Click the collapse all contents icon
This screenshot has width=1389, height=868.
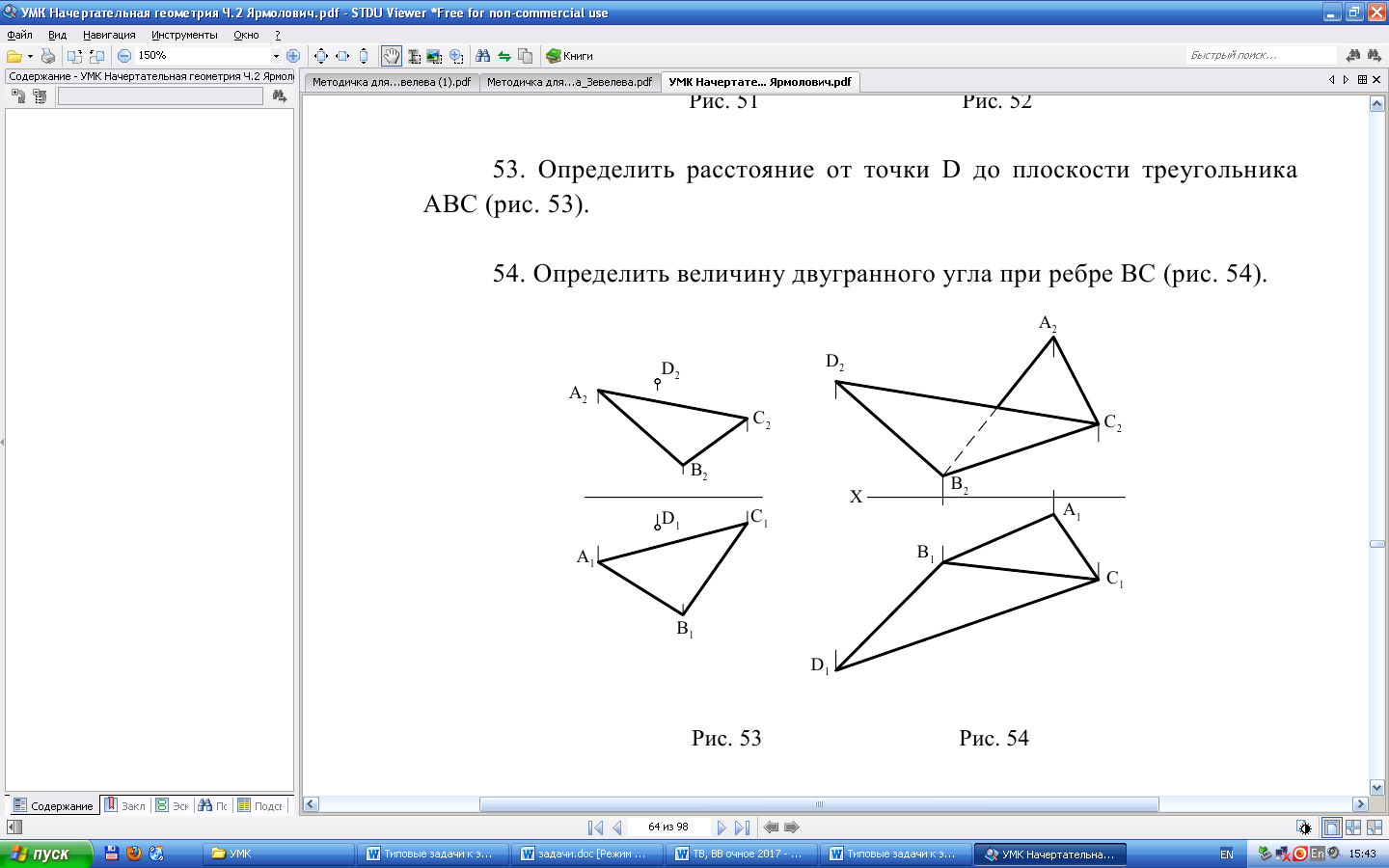[x=40, y=95]
